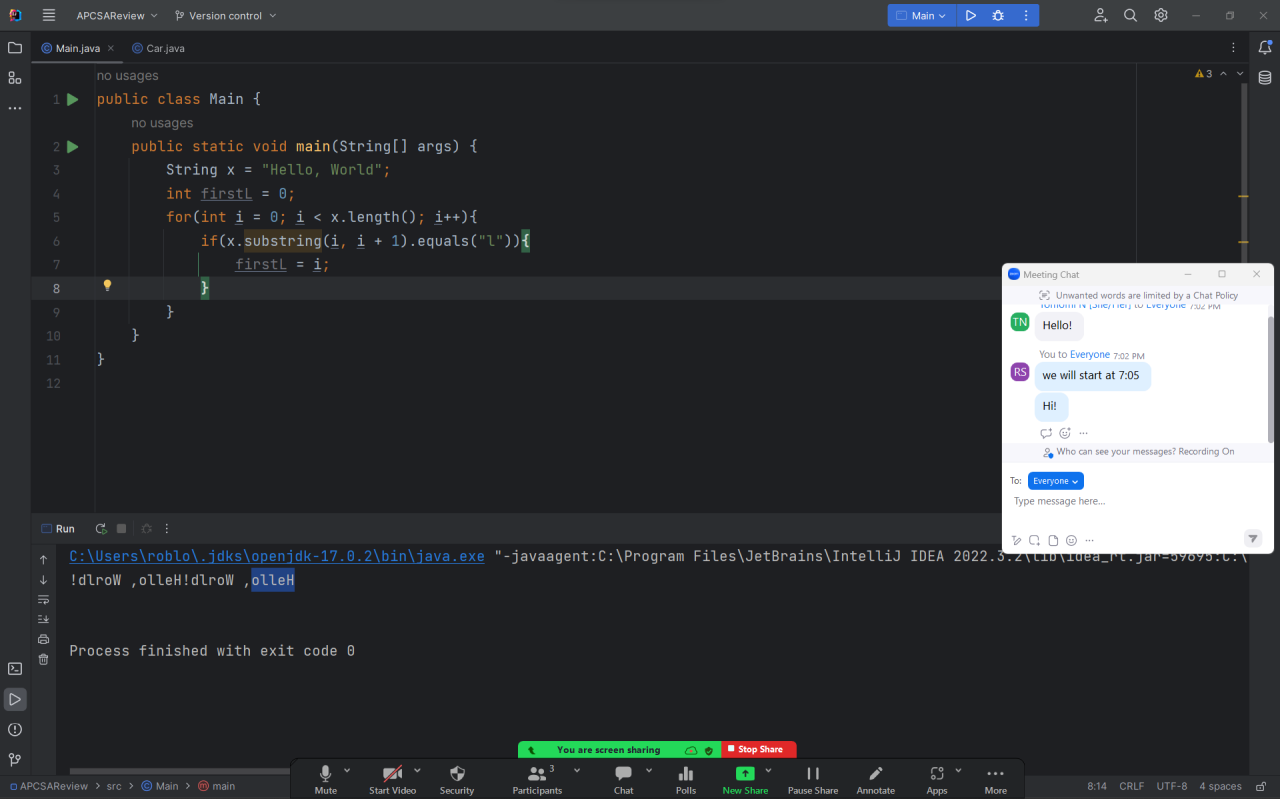
Task: Run Main with the play icon
Action: (x=970, y=16)
